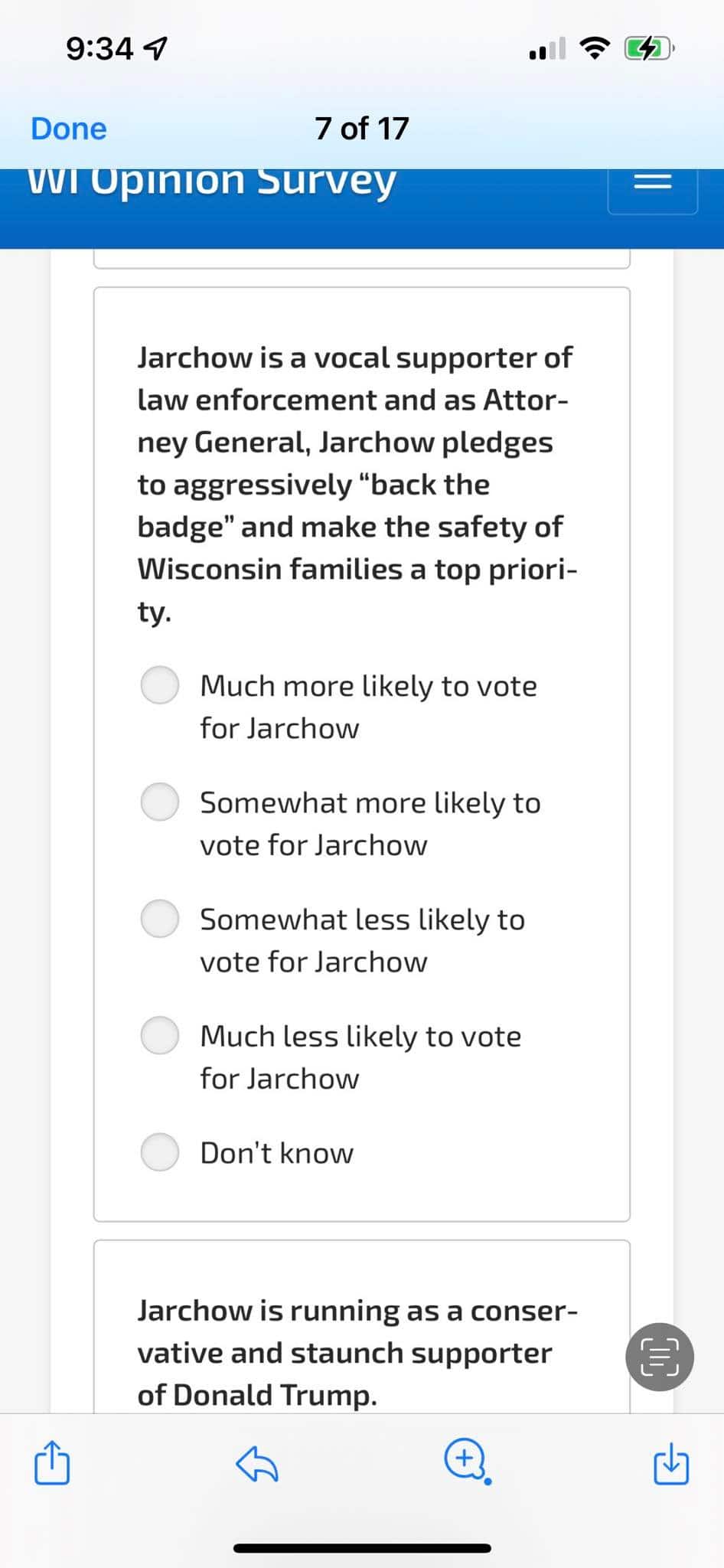This screenshot has height=1568, width=724.
Task: Tap the WI Opinion Survey title
Action: tap(212, 182)
